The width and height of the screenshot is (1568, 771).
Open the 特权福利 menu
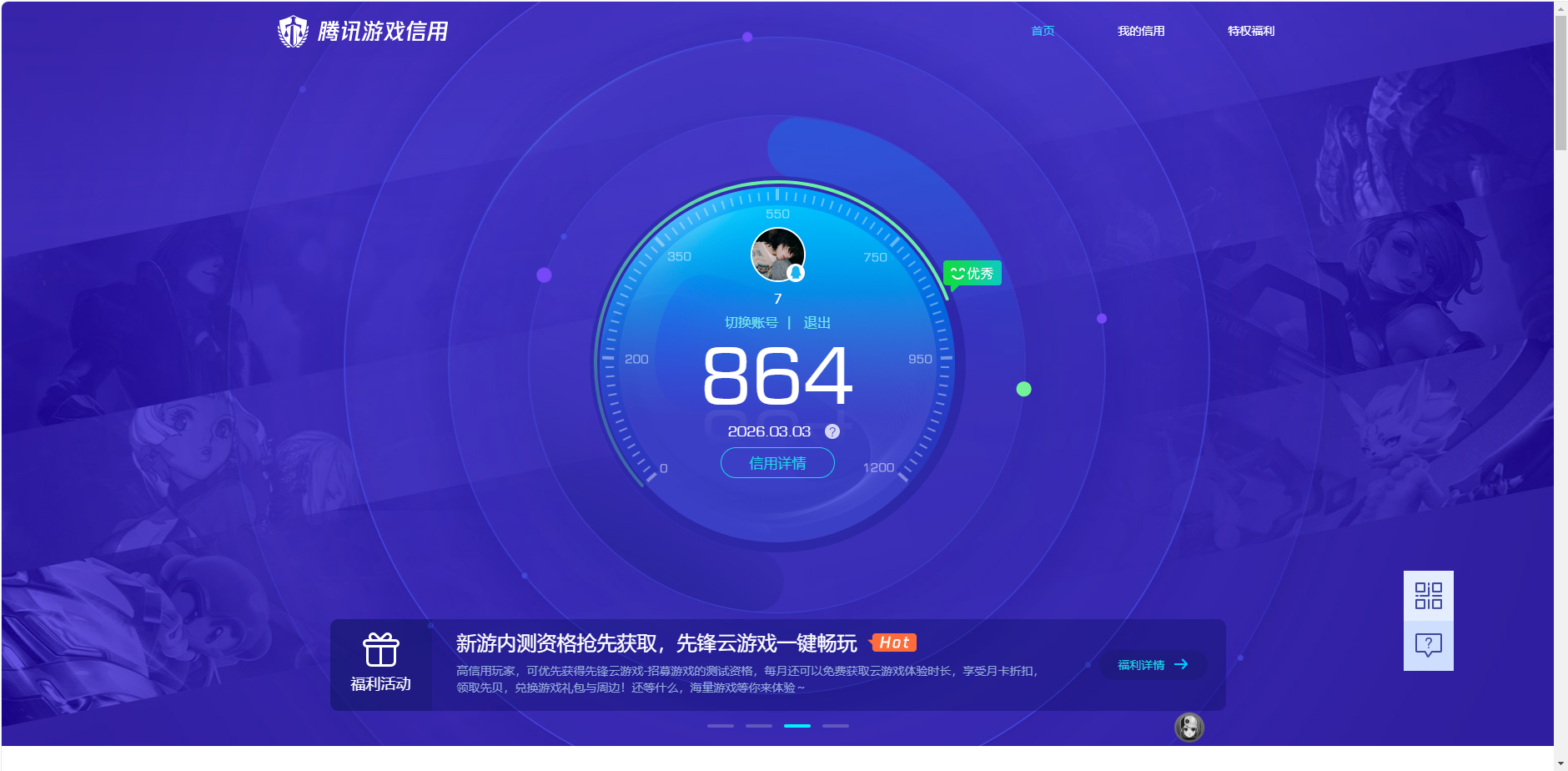point(1249,31)
